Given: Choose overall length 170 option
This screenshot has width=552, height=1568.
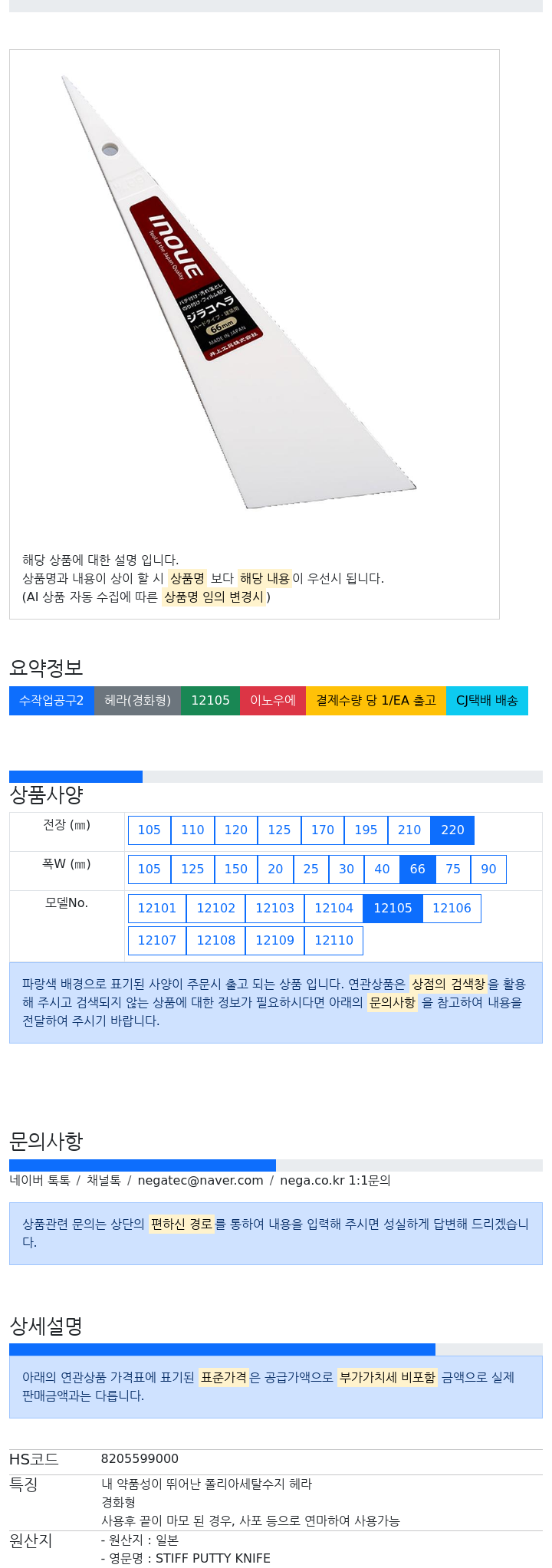Looking at the screenshot, I should pos(323,830).
